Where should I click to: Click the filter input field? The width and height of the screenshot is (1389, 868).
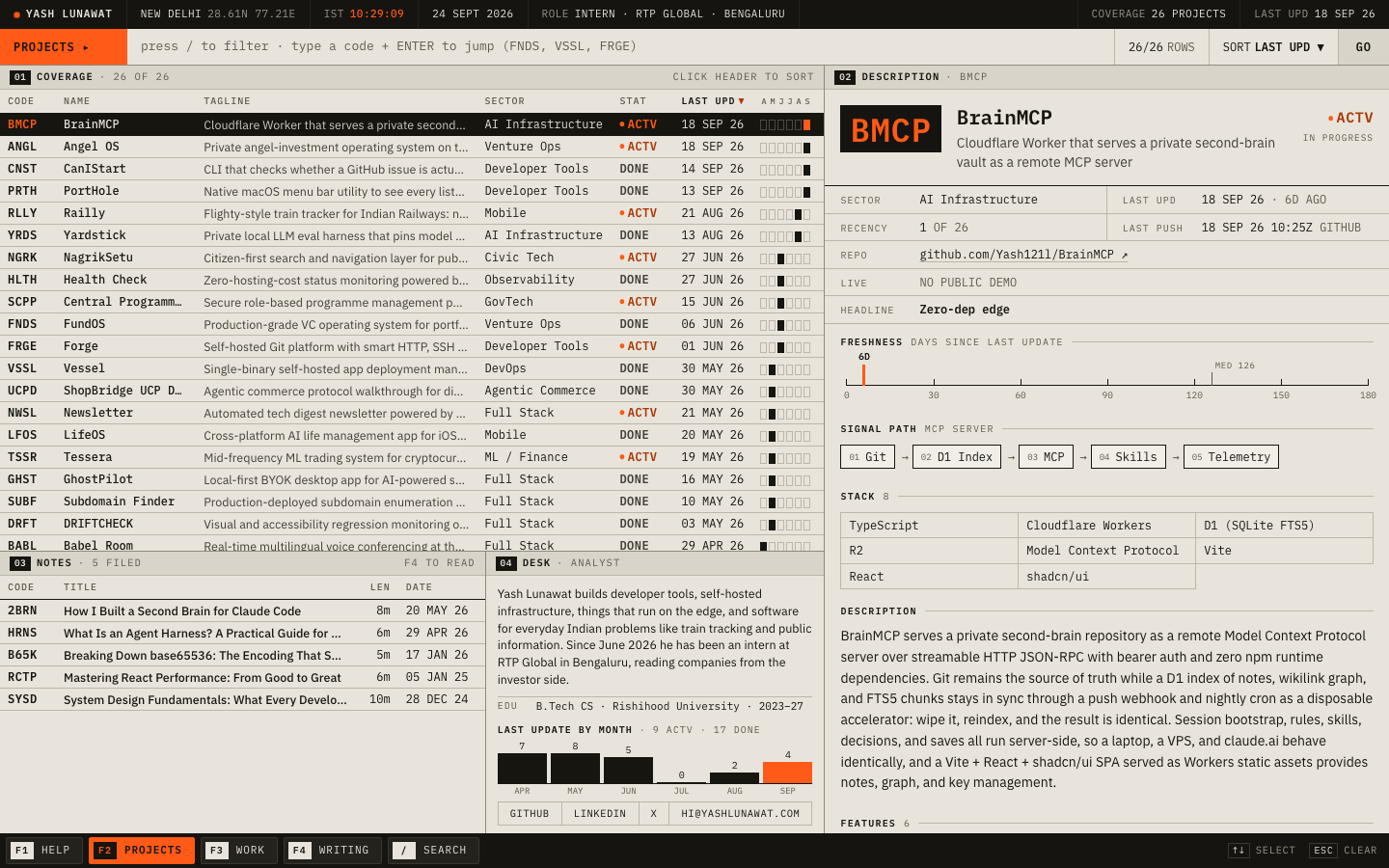click(620, 47)
